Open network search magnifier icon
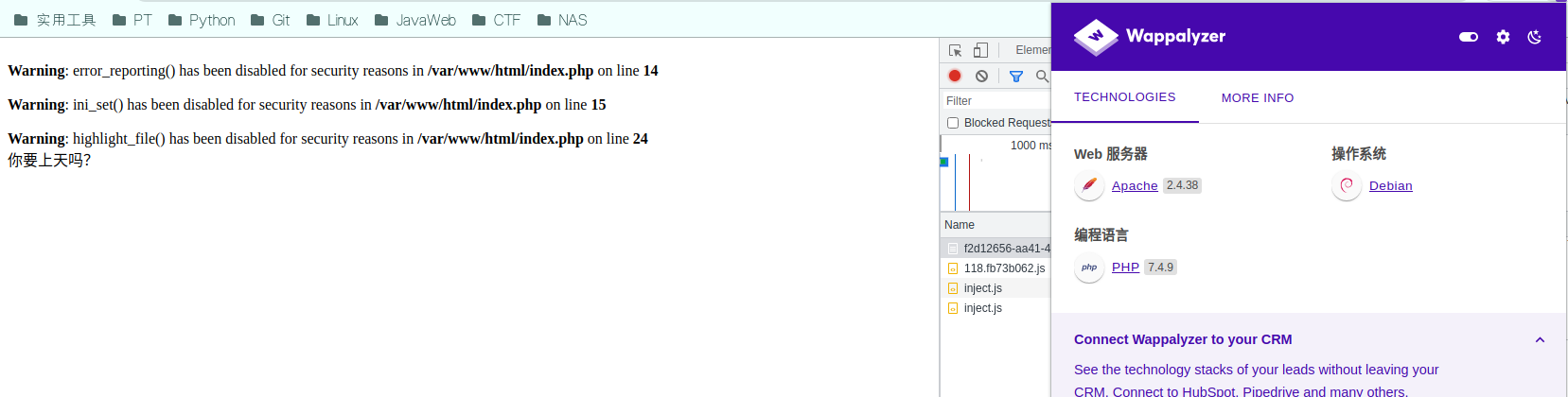The image size is (1568, 397). pos(1043,76)
